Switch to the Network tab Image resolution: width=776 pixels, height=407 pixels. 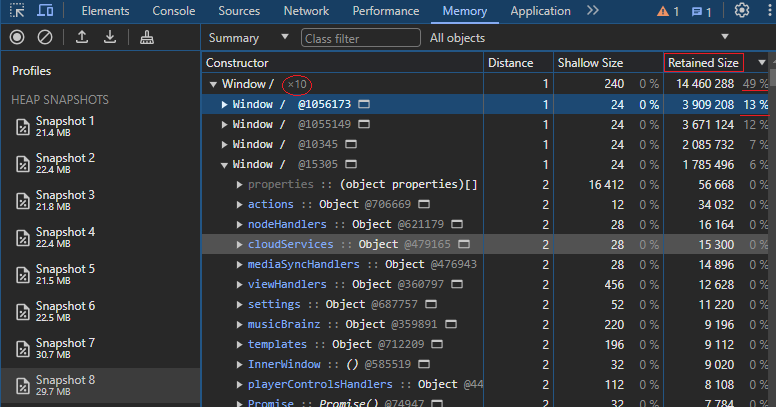click(x=306, y=11)
